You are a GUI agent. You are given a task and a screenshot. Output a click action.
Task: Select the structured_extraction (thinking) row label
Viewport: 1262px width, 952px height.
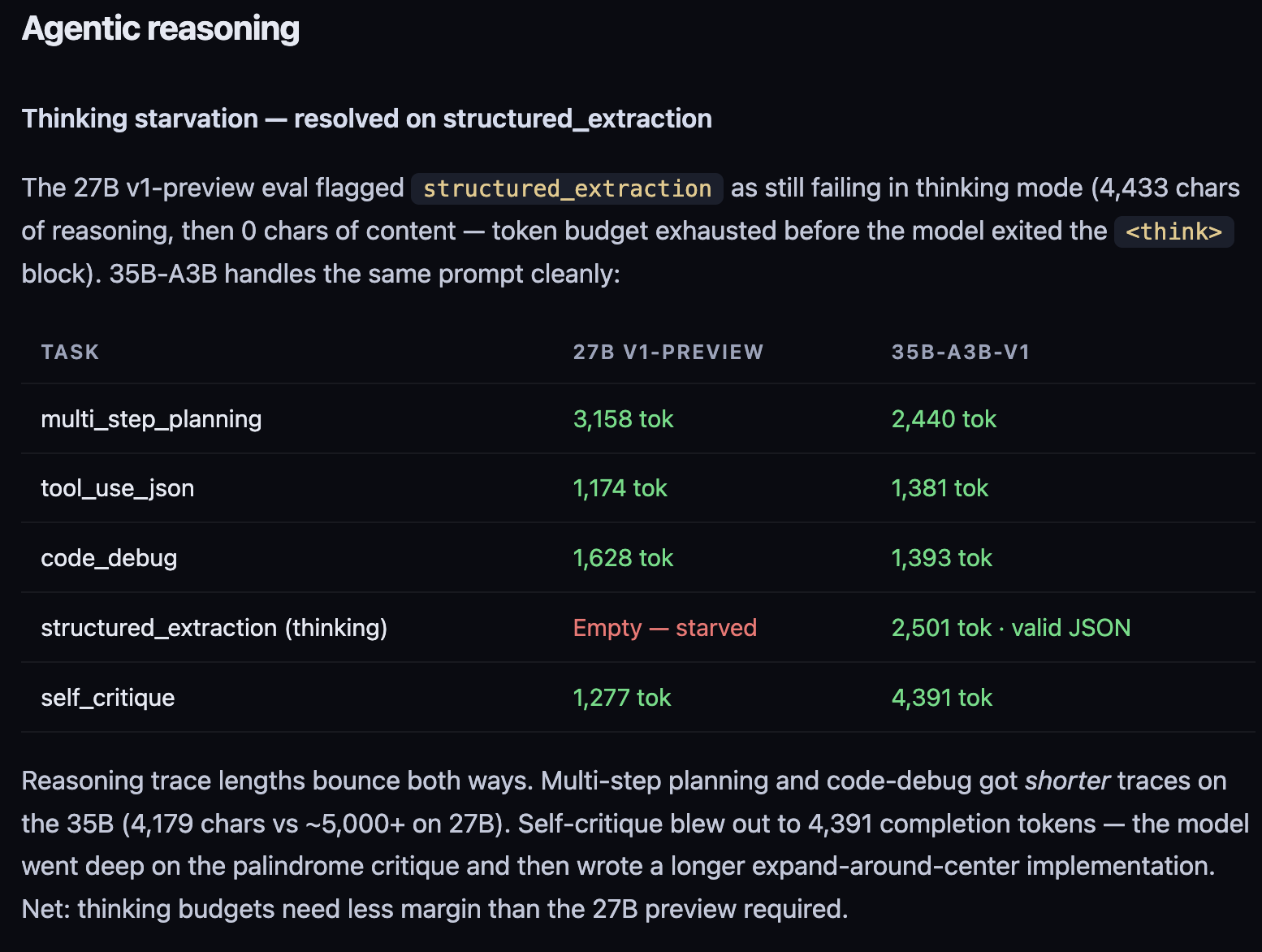pos(214,628)
